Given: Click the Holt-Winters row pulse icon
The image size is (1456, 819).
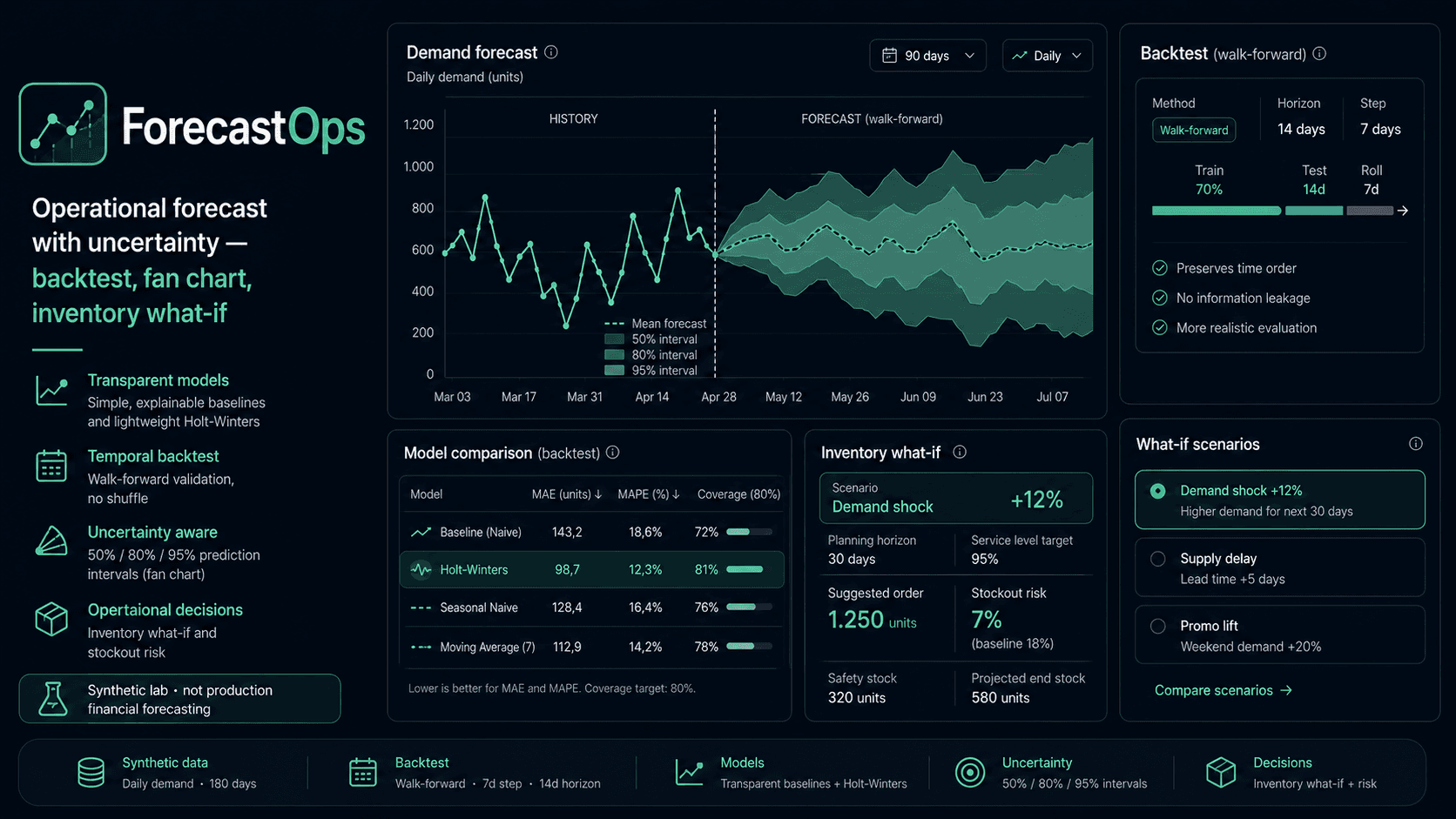Looking at the screenshot, I should pos(421,570).
